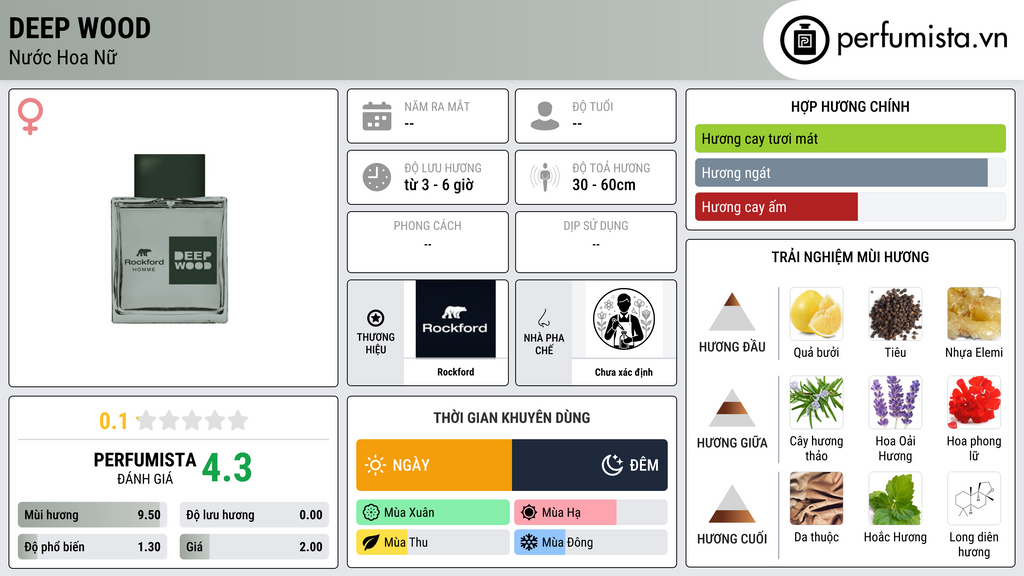The width and height of the screenshot is (1024, 576).
Task: Click the Độ phổ biến 1.30 rating bar
Action: (92, 547)
